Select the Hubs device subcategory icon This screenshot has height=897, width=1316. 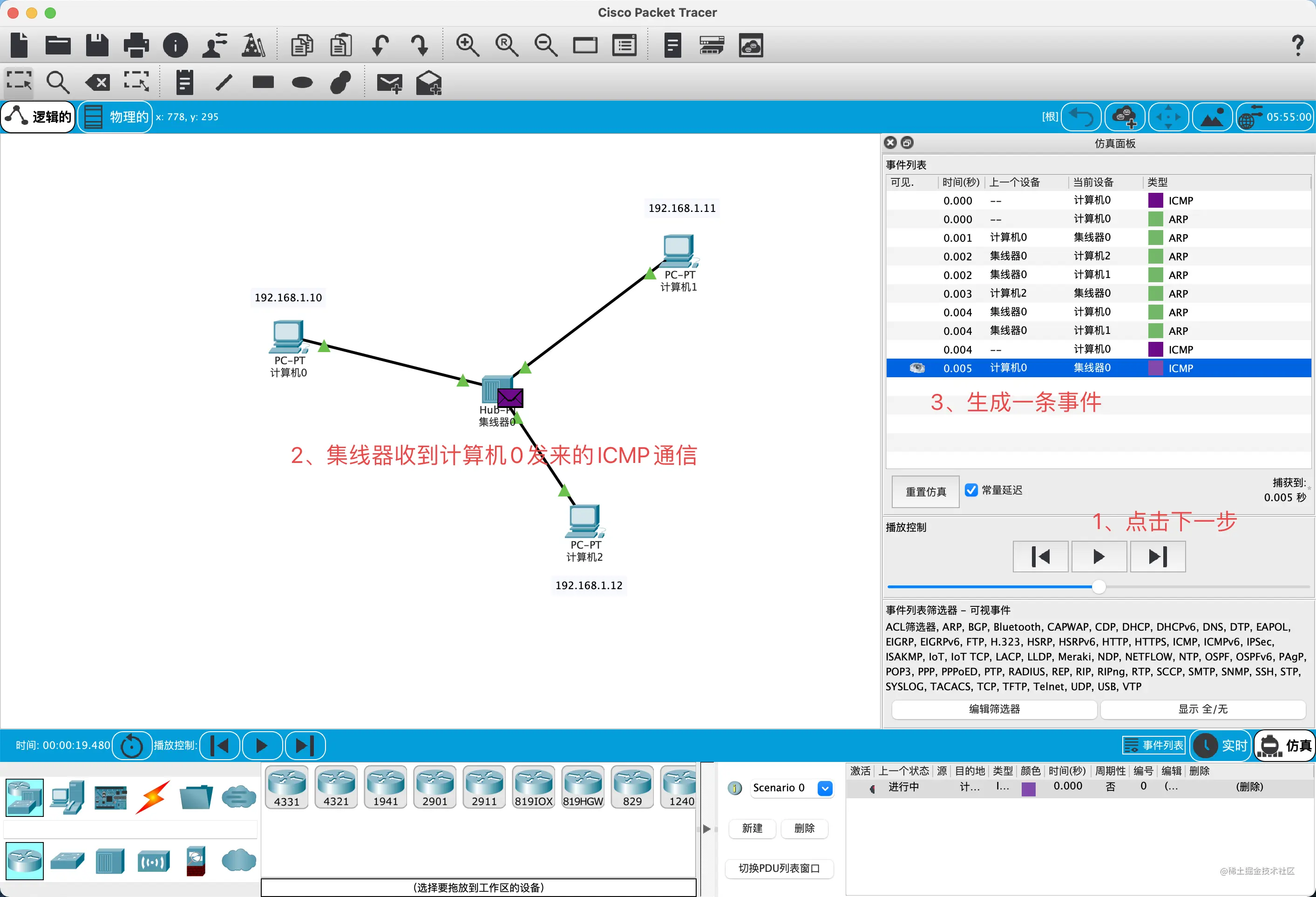coord(110,861)
